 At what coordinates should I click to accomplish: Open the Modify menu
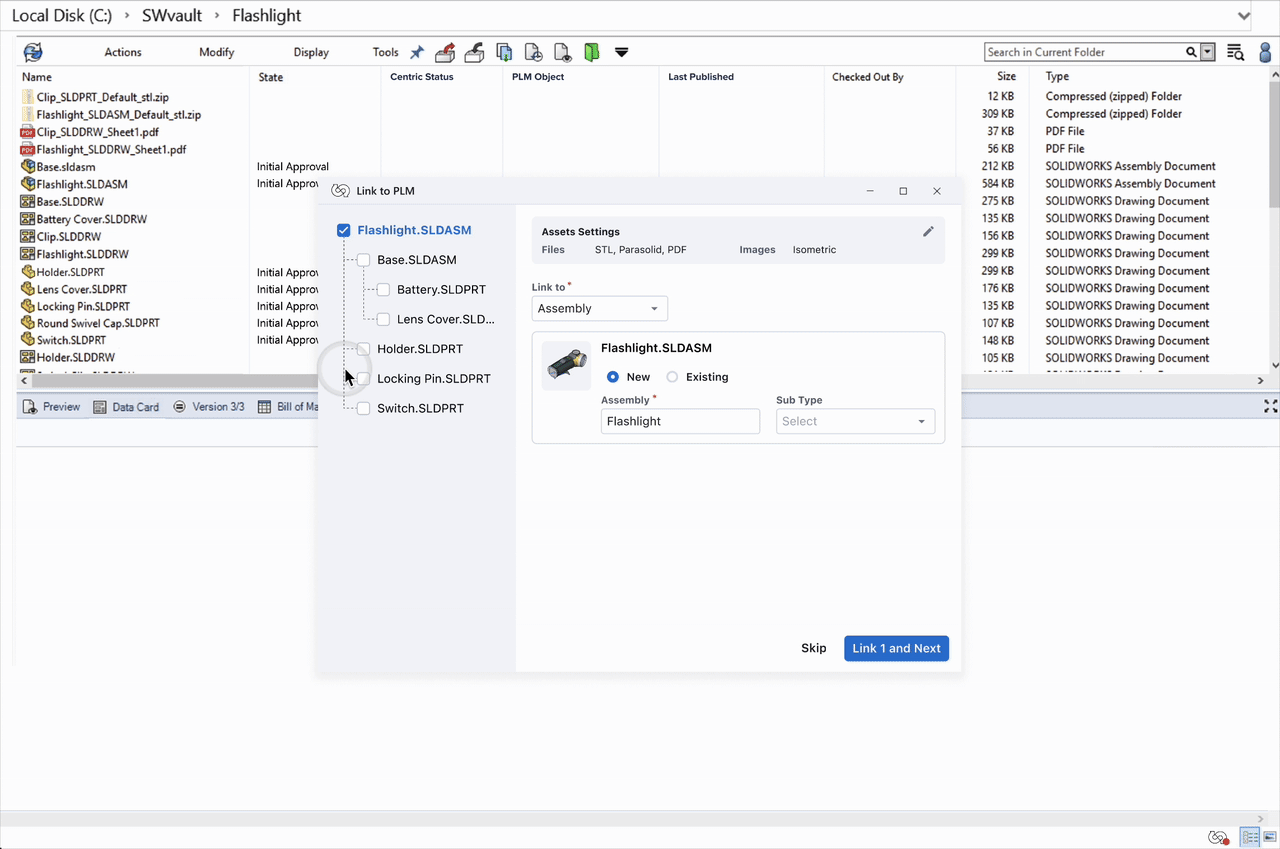click(217, 52)
